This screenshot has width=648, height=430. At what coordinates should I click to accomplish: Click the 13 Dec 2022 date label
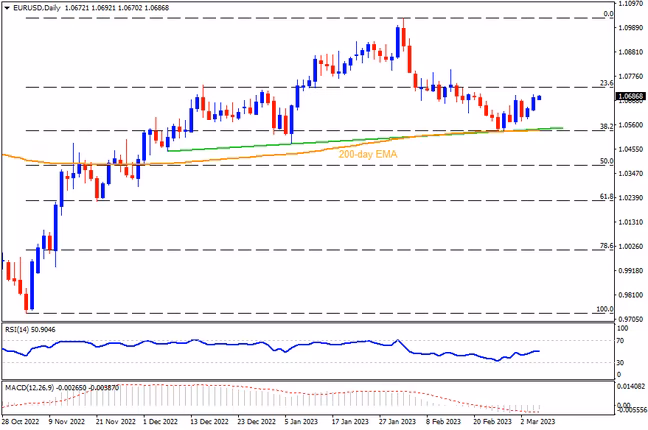click(209, 422)
